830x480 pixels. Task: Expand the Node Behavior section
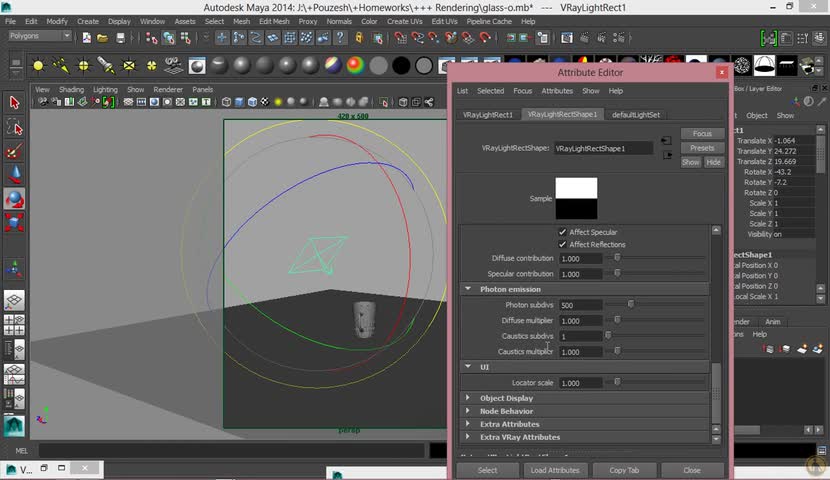468,411
